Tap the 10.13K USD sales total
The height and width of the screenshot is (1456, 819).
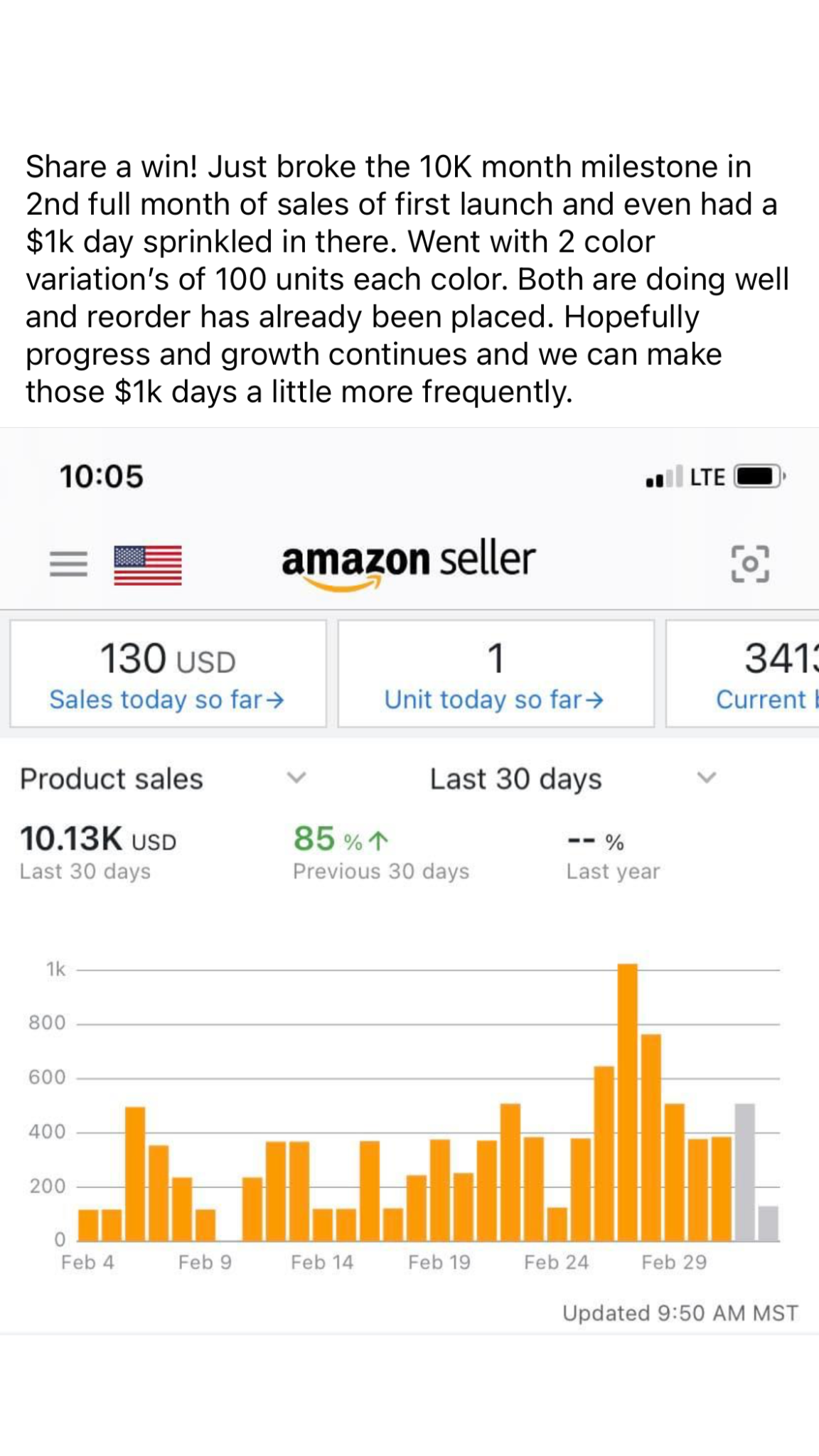pyautogui.click(x=98, y=839)
